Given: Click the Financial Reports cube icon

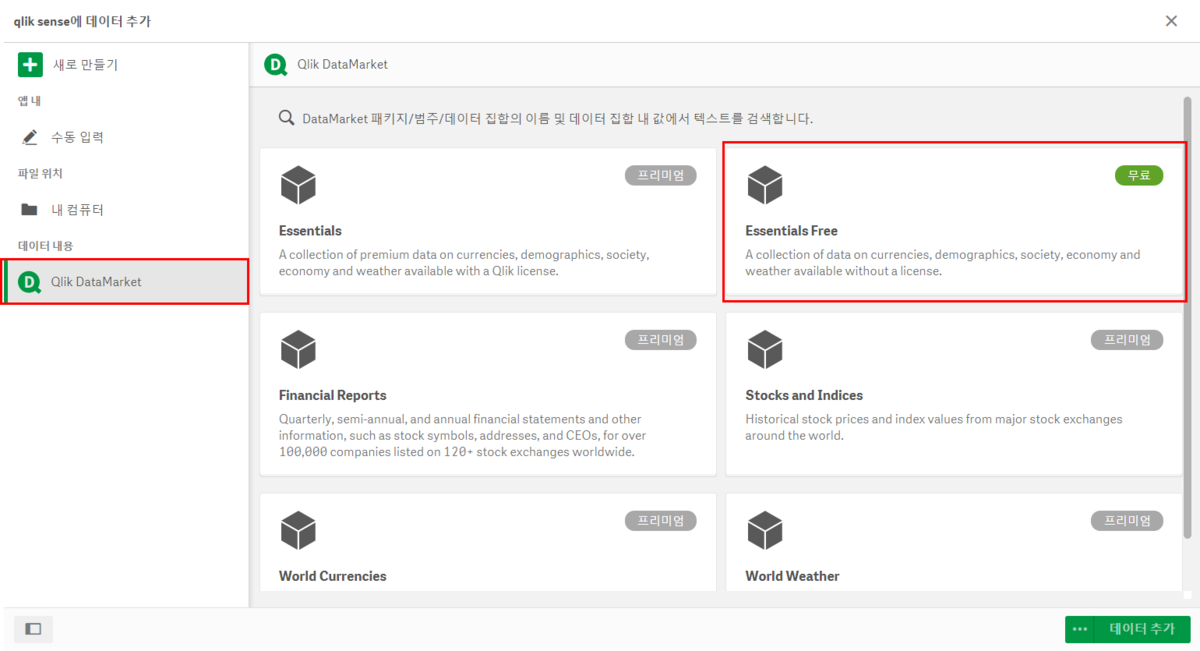Looking at the screenshot, I should tap(298, 350).
